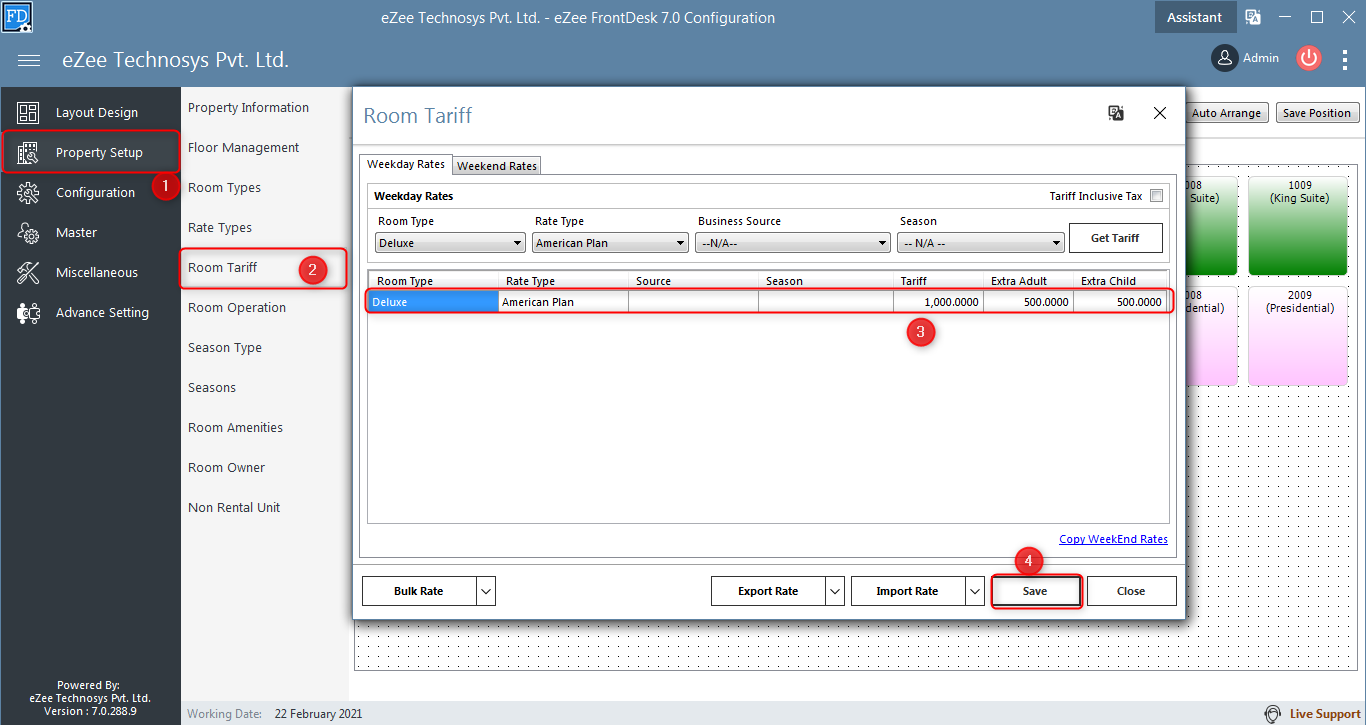The height and width of the screenshot is (725, 1366).
Task: Open the Season dropdown
Action: point(981,243)
